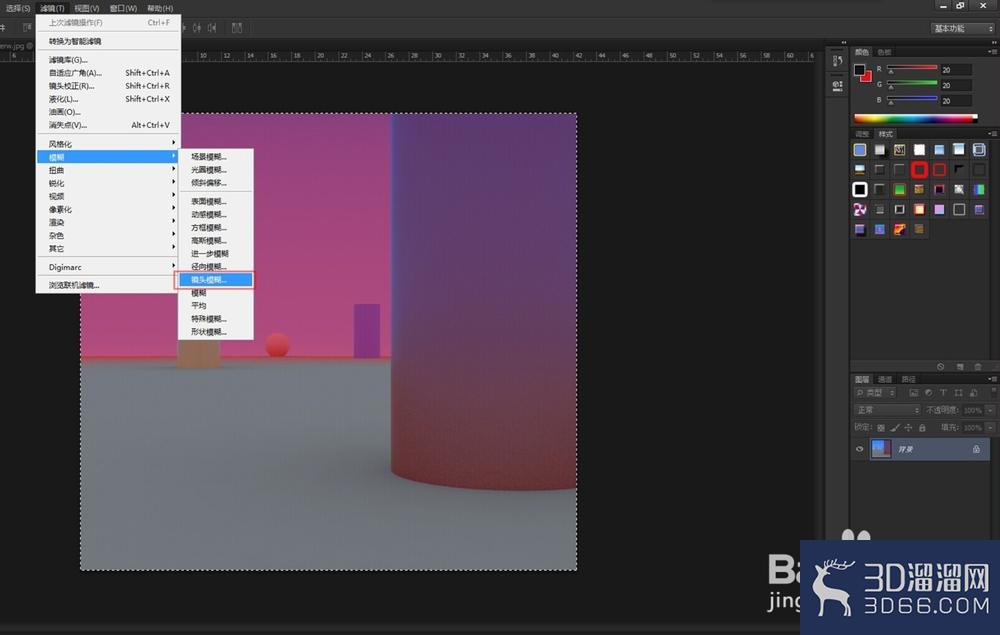Toggle shape layer filter icon
Image resolution: width=1000 pixels, height=635 pixels.
pos(959,393)
